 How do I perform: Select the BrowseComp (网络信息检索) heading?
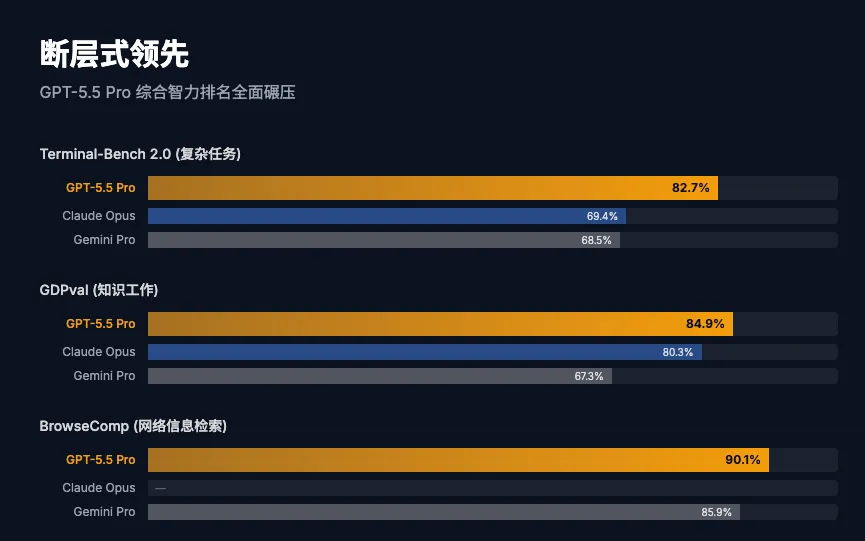(x=133, y=426)
